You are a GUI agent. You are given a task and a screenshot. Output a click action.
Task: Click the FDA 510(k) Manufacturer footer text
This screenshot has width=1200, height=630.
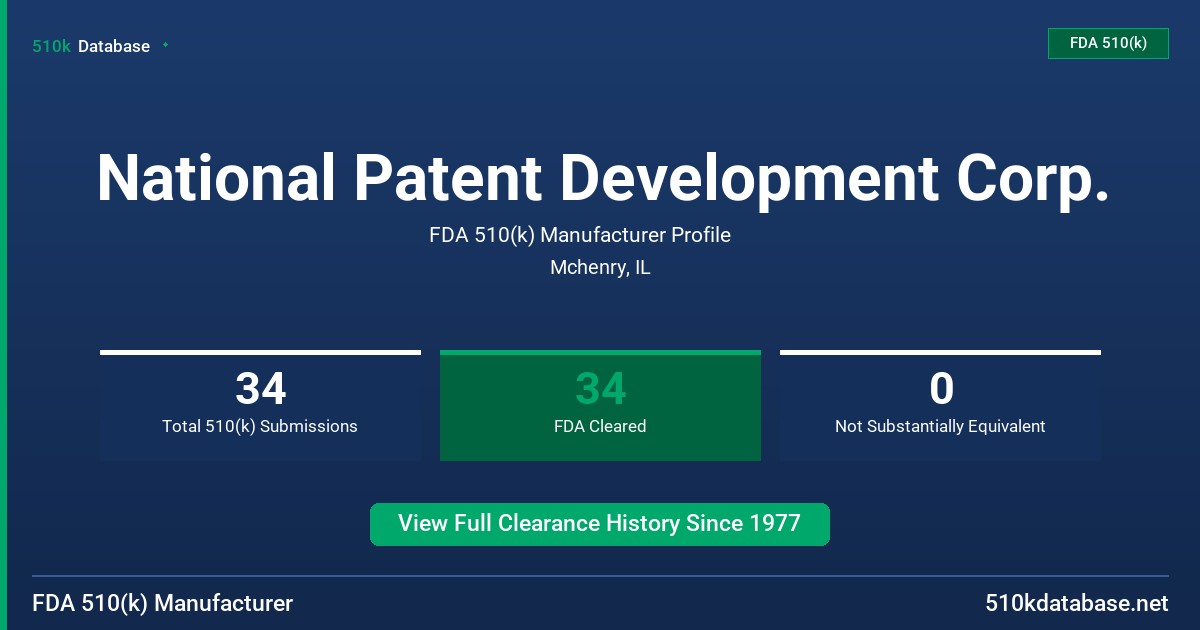163,604
